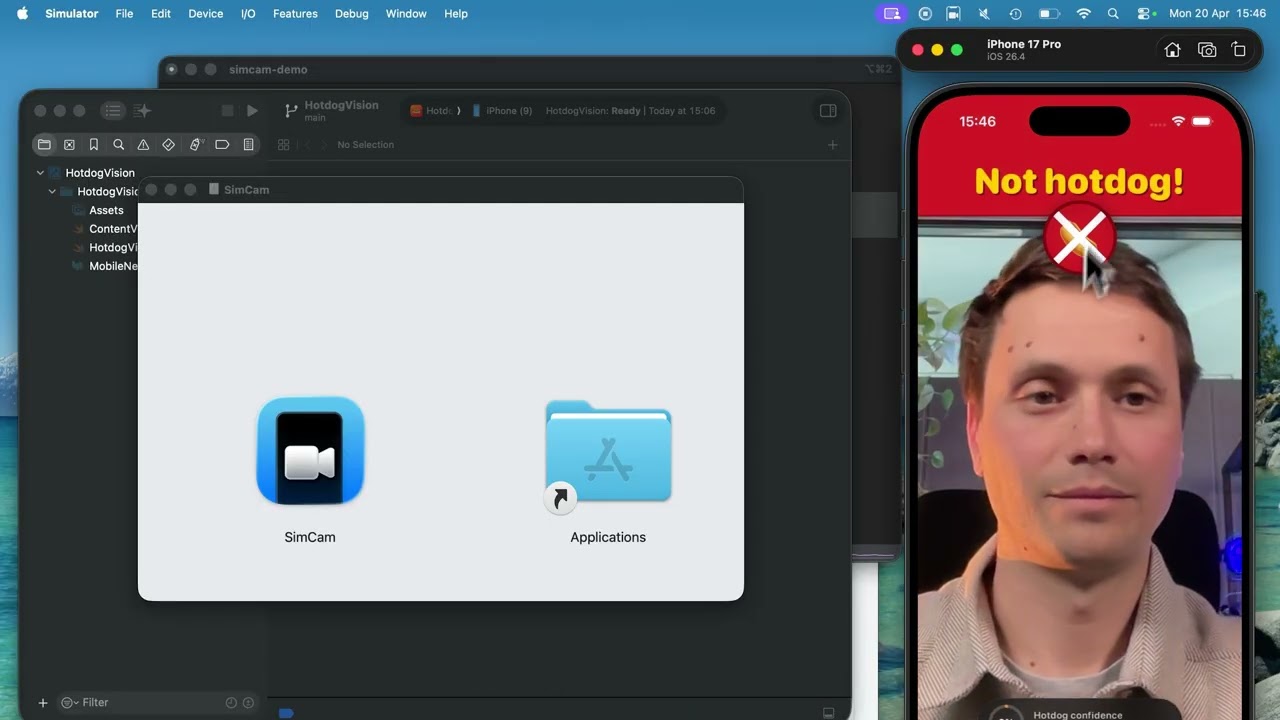Show the Bookmark navigator in Xcode
The width and height of the screenshot is (1280, 720).
click(x=94, y=145)
